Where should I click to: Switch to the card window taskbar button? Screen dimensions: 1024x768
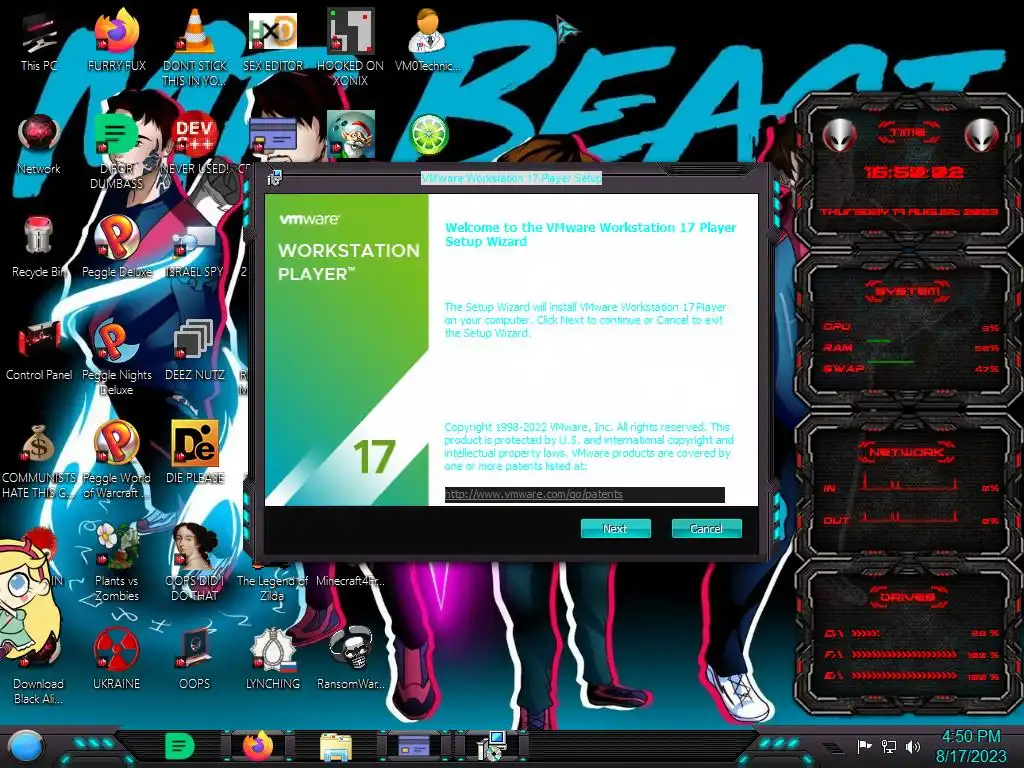click(414, 746)
